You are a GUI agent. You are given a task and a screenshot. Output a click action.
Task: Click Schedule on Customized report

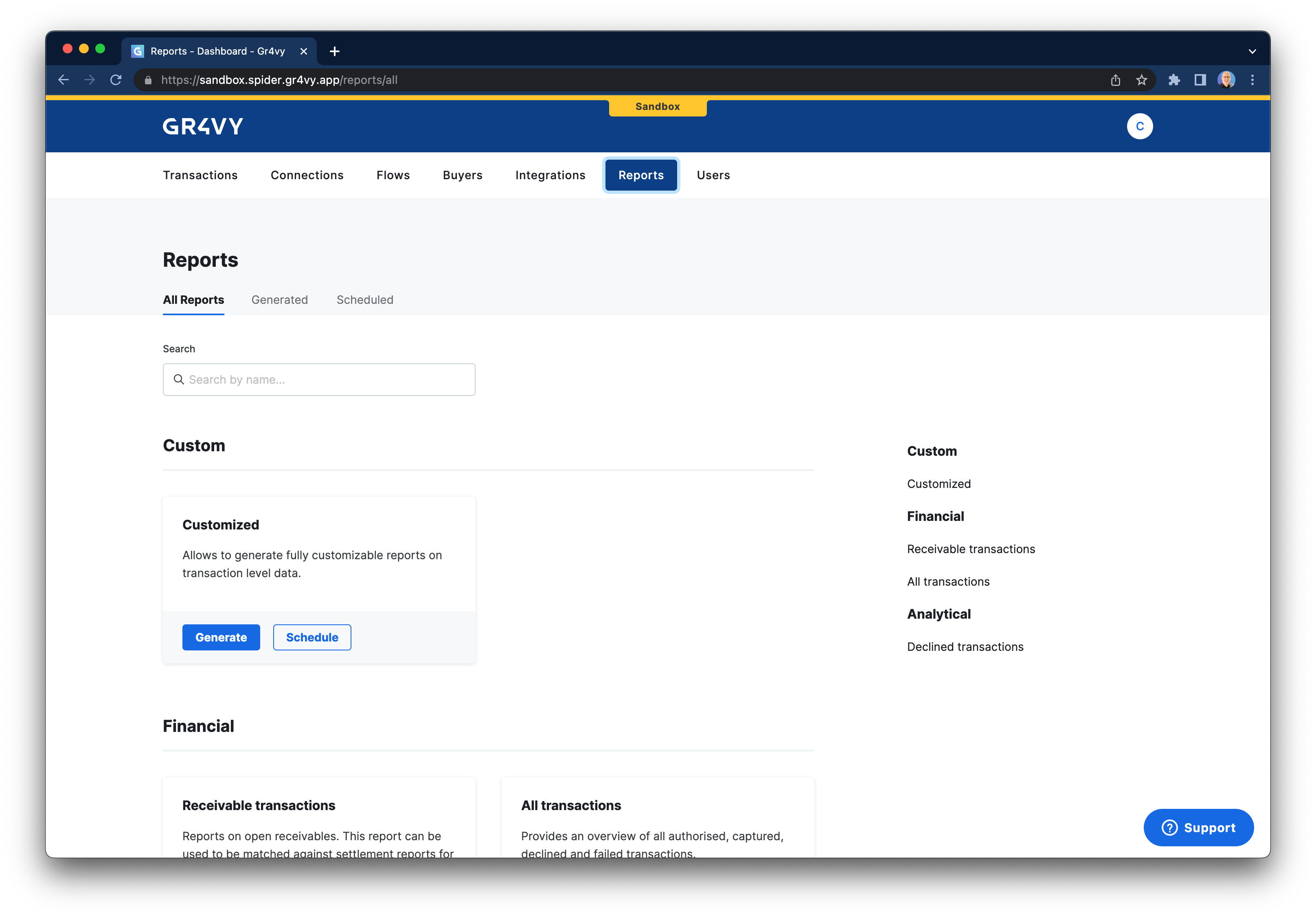tap(312, 637)
